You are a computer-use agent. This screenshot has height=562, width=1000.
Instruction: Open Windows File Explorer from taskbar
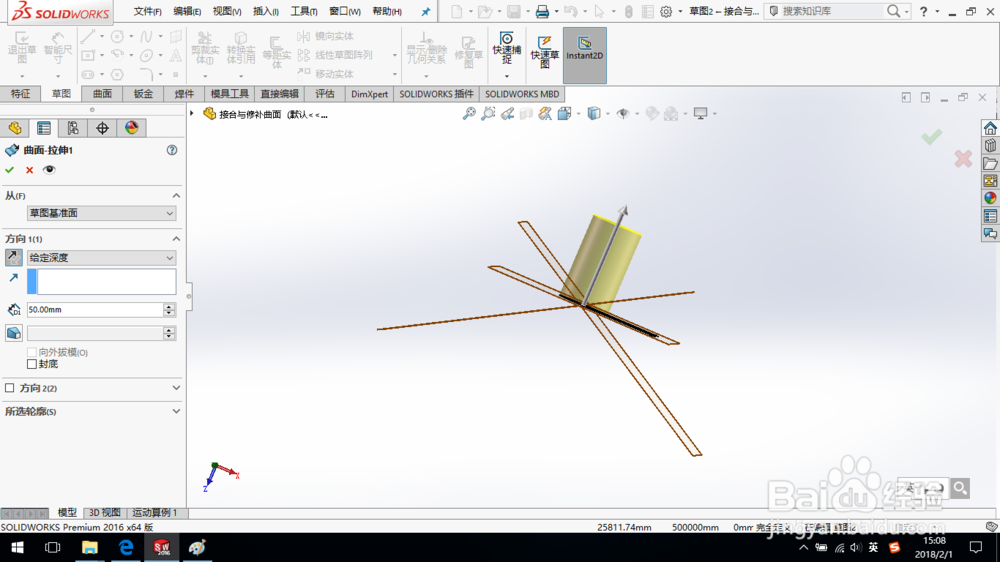89,547
